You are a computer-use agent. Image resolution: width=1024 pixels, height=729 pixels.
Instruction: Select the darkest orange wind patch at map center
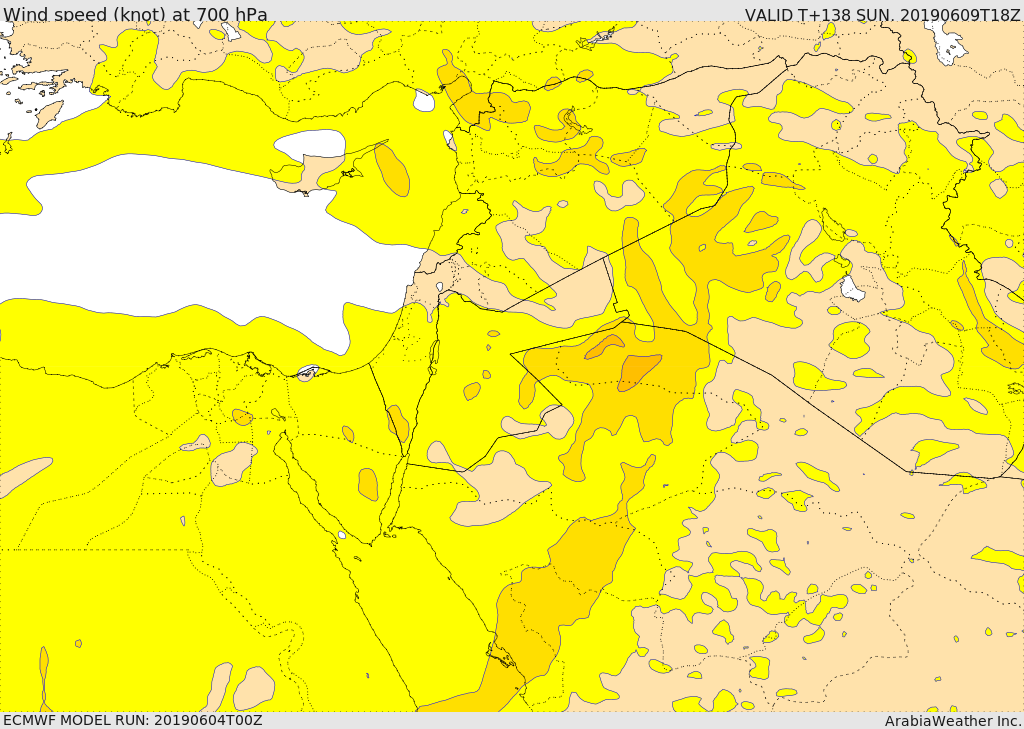tap(638, 371)
